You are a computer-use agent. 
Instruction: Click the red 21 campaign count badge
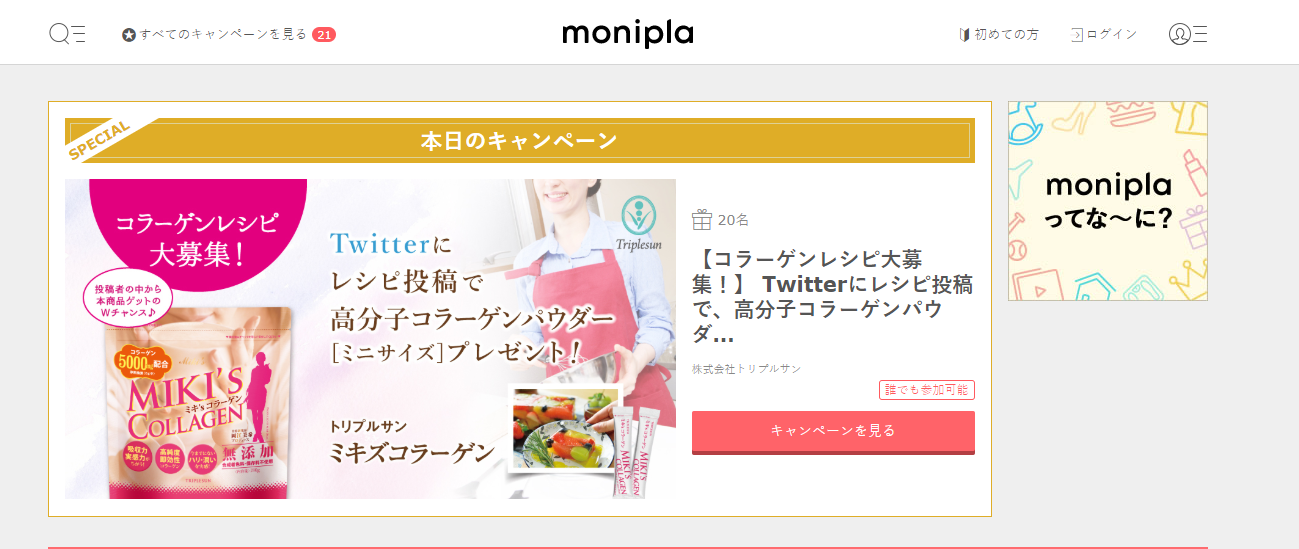pyautogui.click(x=324, y=35)
